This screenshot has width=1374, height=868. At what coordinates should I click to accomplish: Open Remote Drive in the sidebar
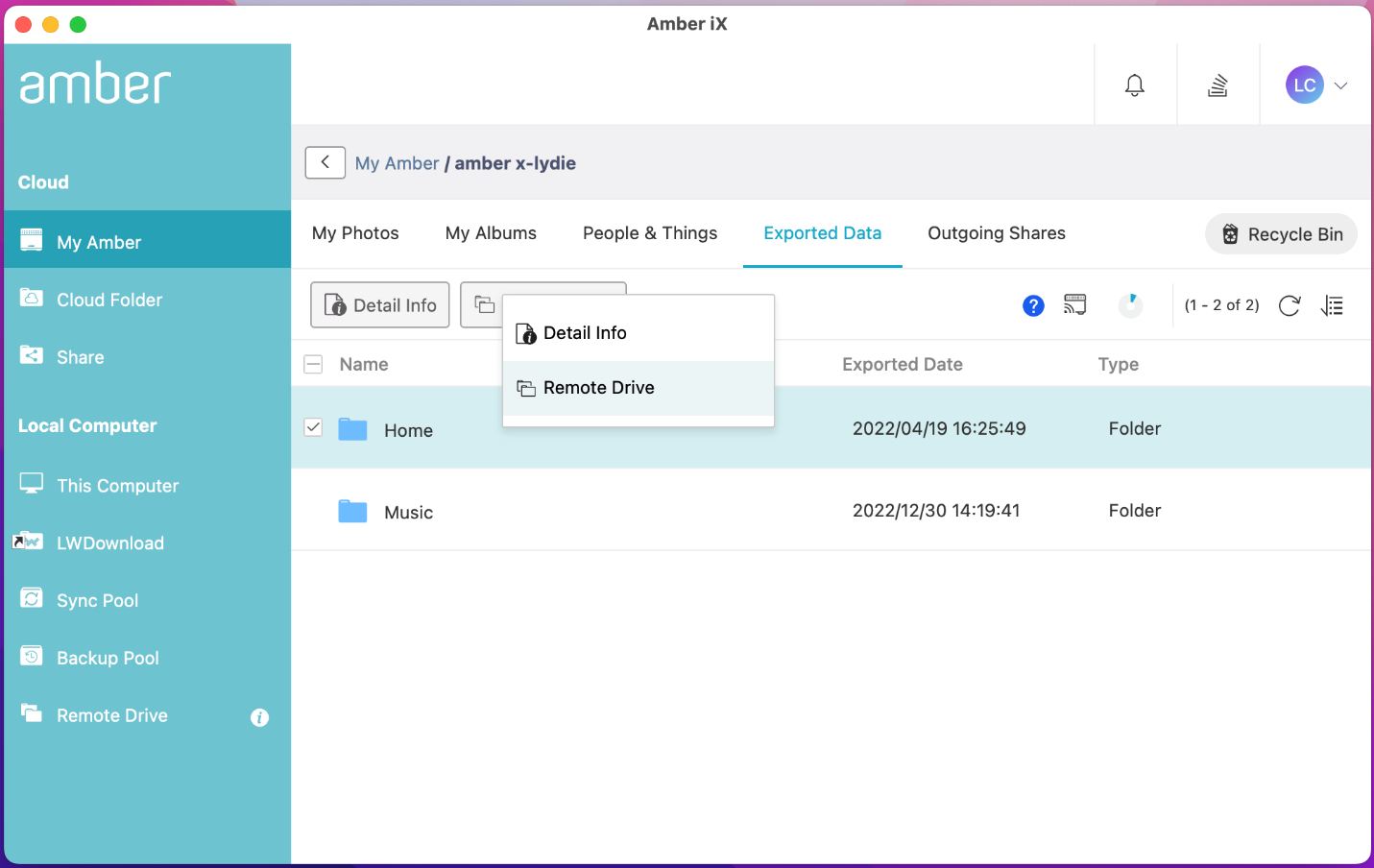click(148, 715)
